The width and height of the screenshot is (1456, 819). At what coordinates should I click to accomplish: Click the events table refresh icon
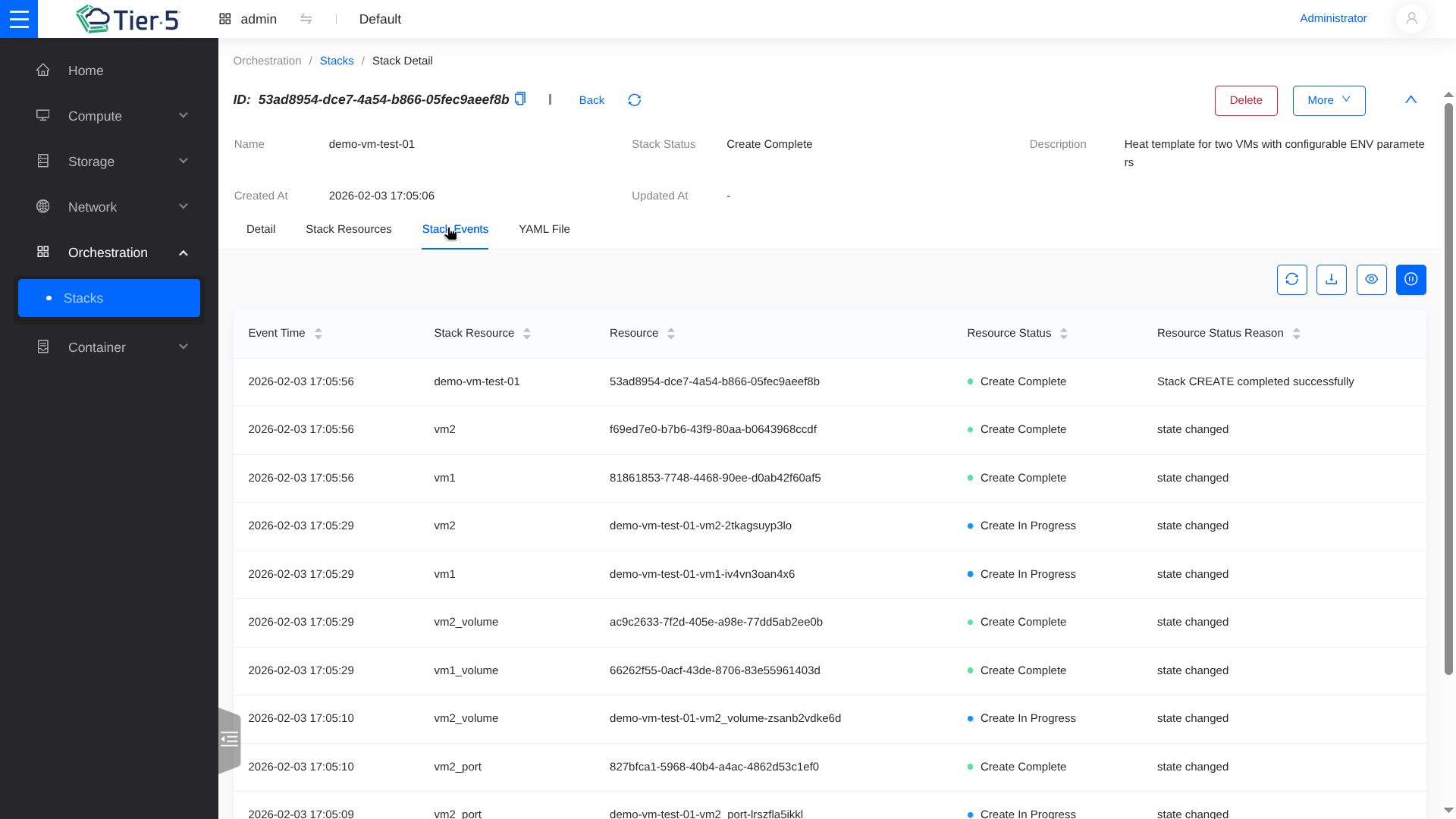click(1291, 280)
